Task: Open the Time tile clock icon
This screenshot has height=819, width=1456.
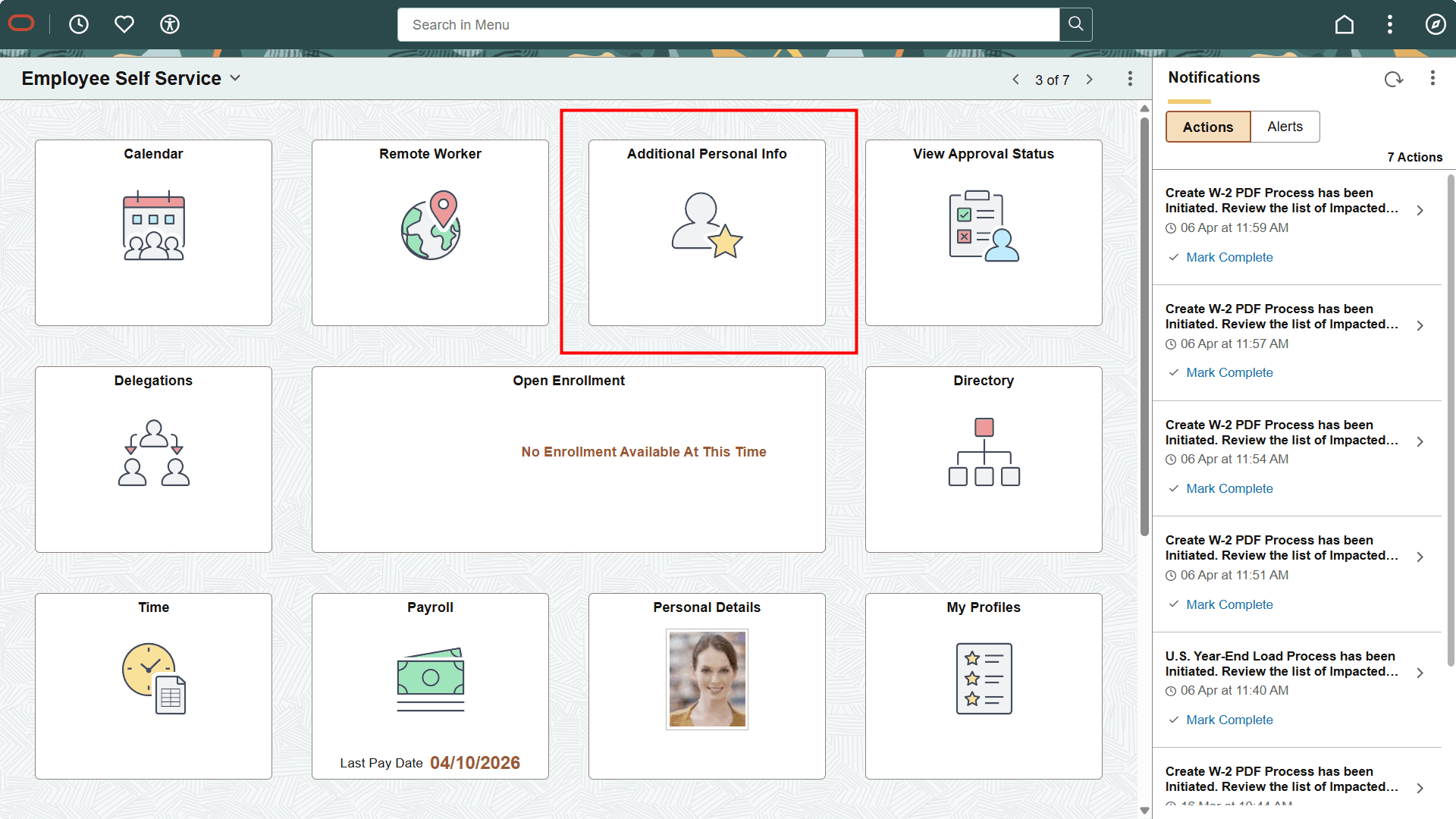Action: coord(154,679)
